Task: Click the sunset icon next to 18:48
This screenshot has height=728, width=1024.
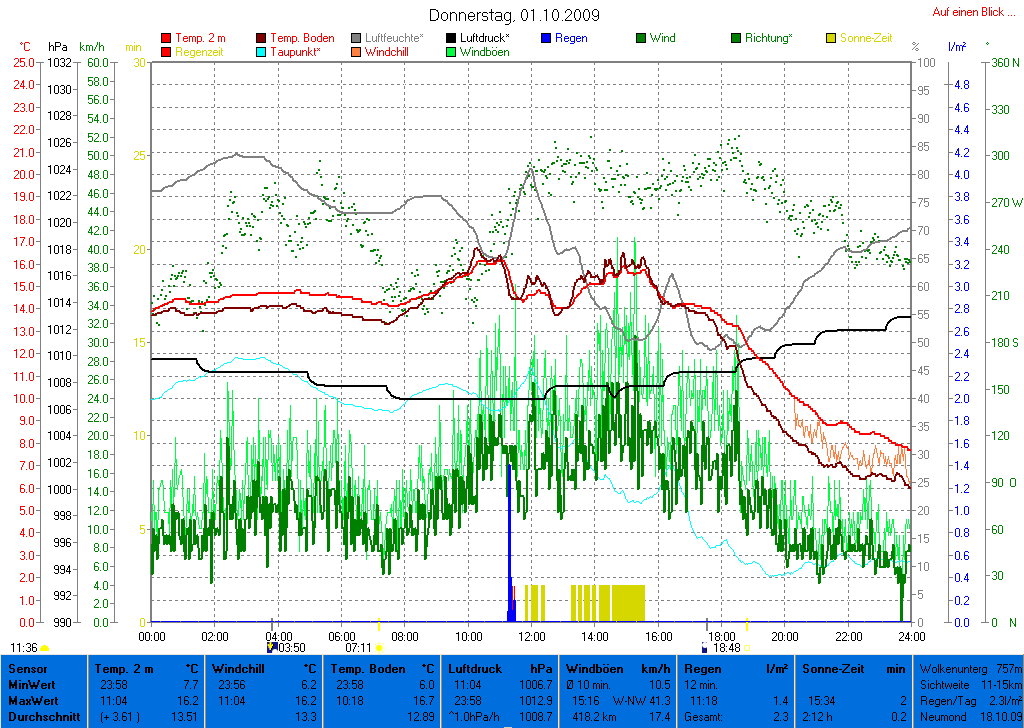Action: point(746,648)
